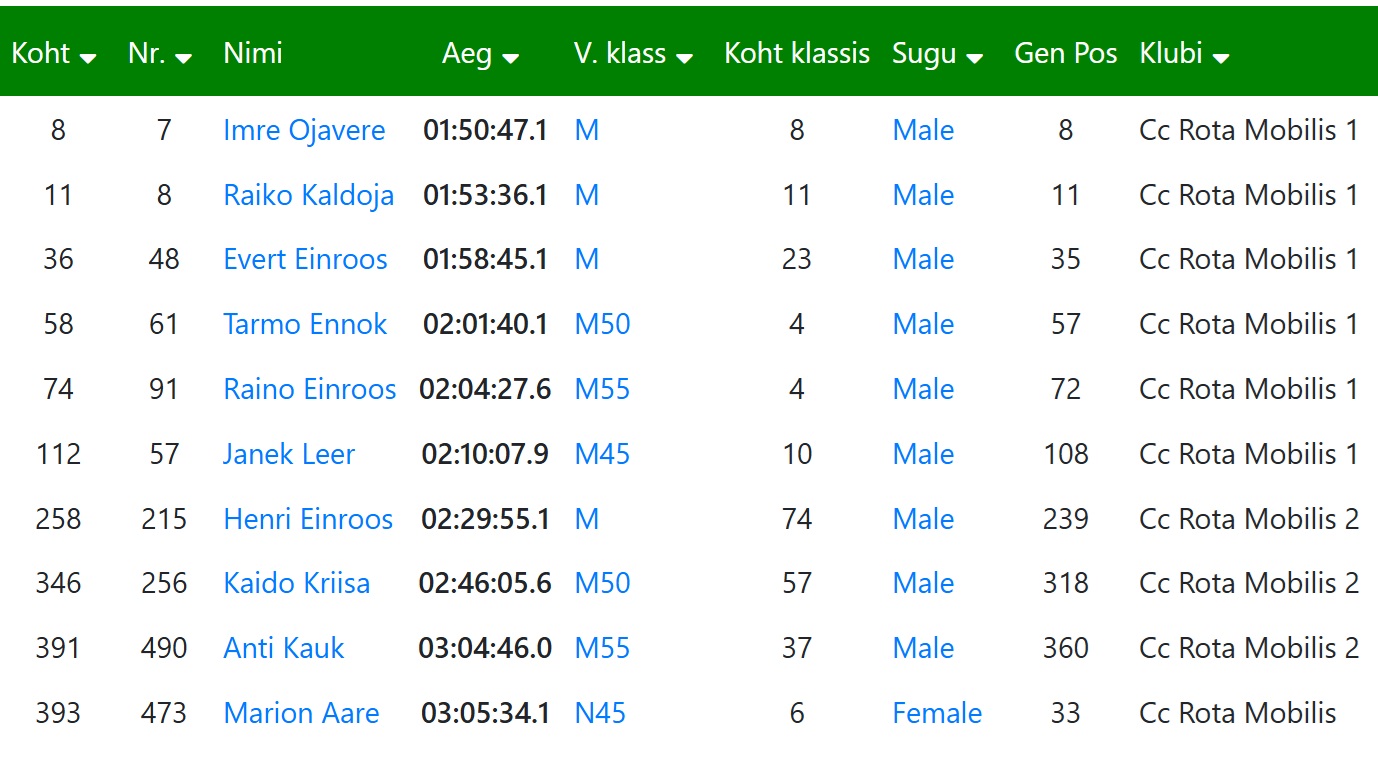Click on Marion Aare's name
The image size is (1378, 774).
pyautogui.click(x=301, y=713)
